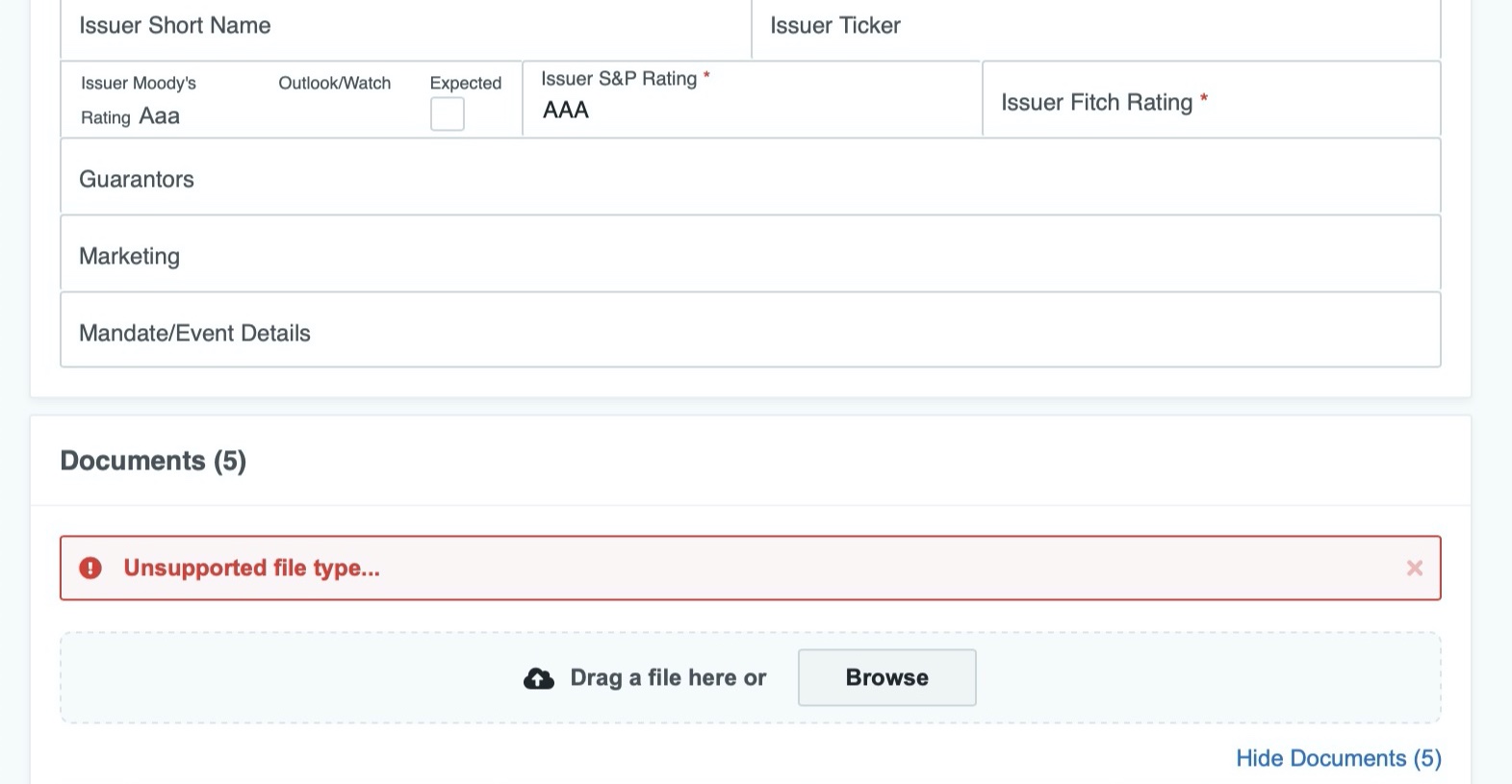Open the Issuer Moody's Rating field showing Aaa
The width and height of the screenshot is (1512, 784).
(160, 116)
